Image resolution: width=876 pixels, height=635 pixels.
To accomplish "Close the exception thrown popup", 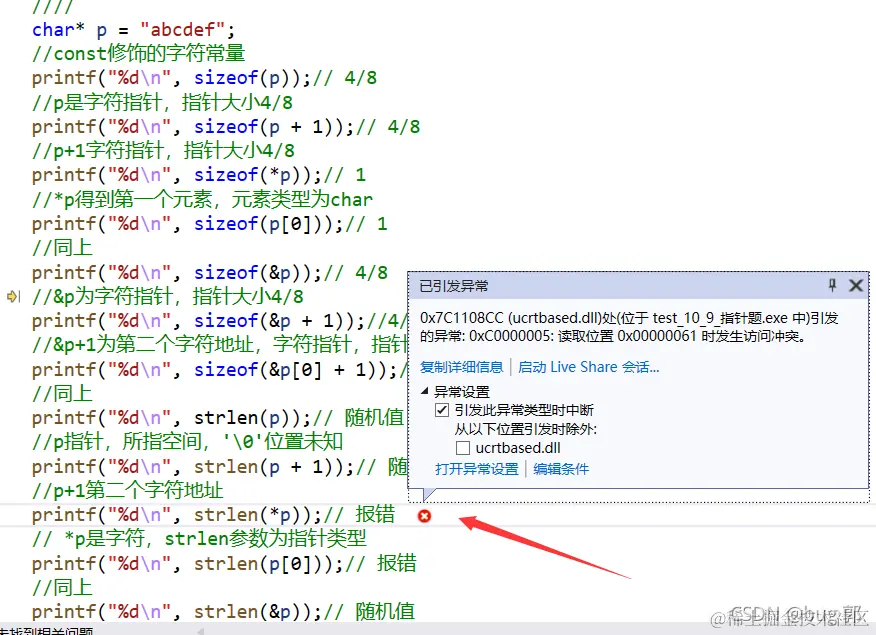I will (x=856, y=285).
